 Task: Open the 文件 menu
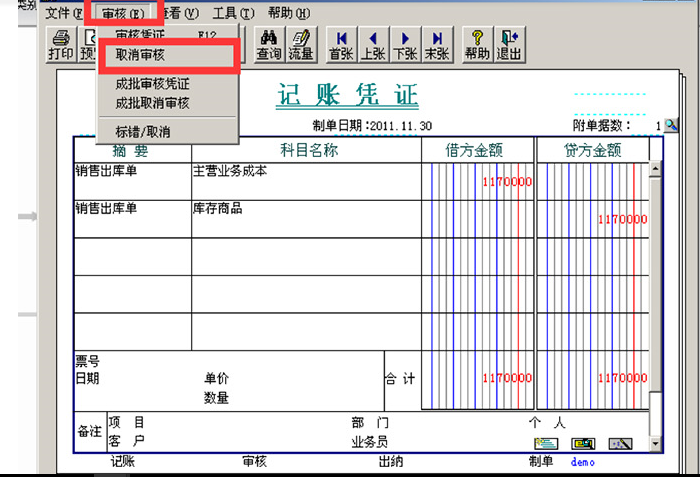(64, 13)
